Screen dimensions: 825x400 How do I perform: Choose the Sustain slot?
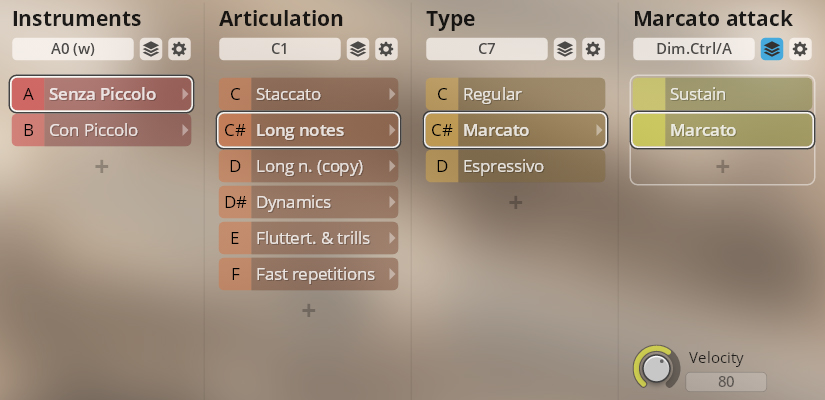point(722,94)
